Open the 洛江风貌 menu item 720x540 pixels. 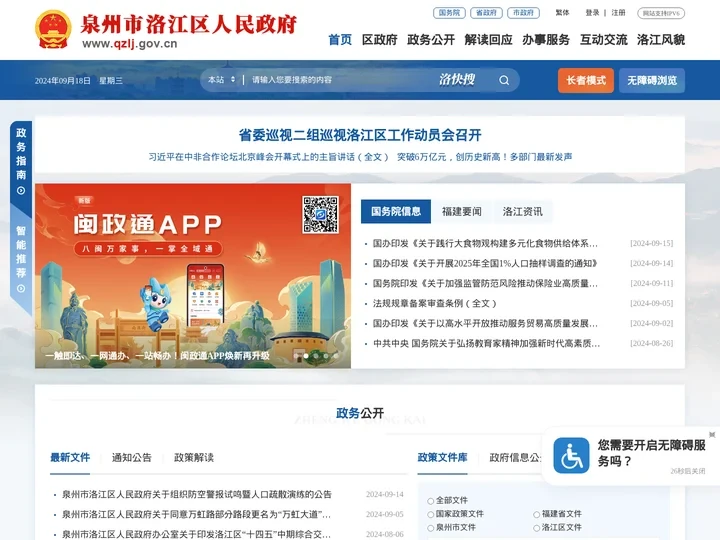coord(661,40)
